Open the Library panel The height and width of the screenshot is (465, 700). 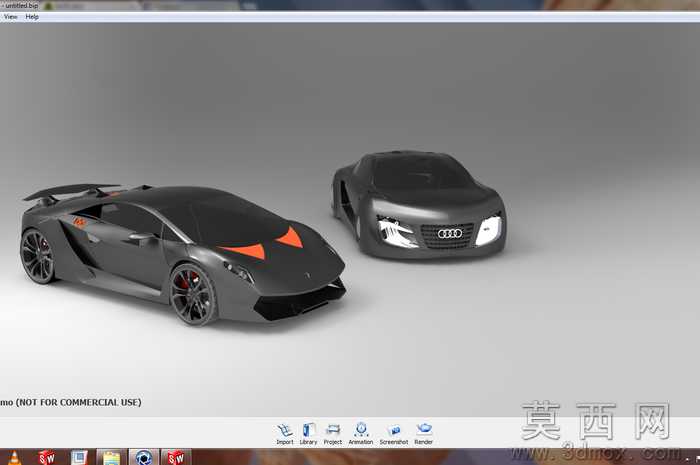click(308, 434)
